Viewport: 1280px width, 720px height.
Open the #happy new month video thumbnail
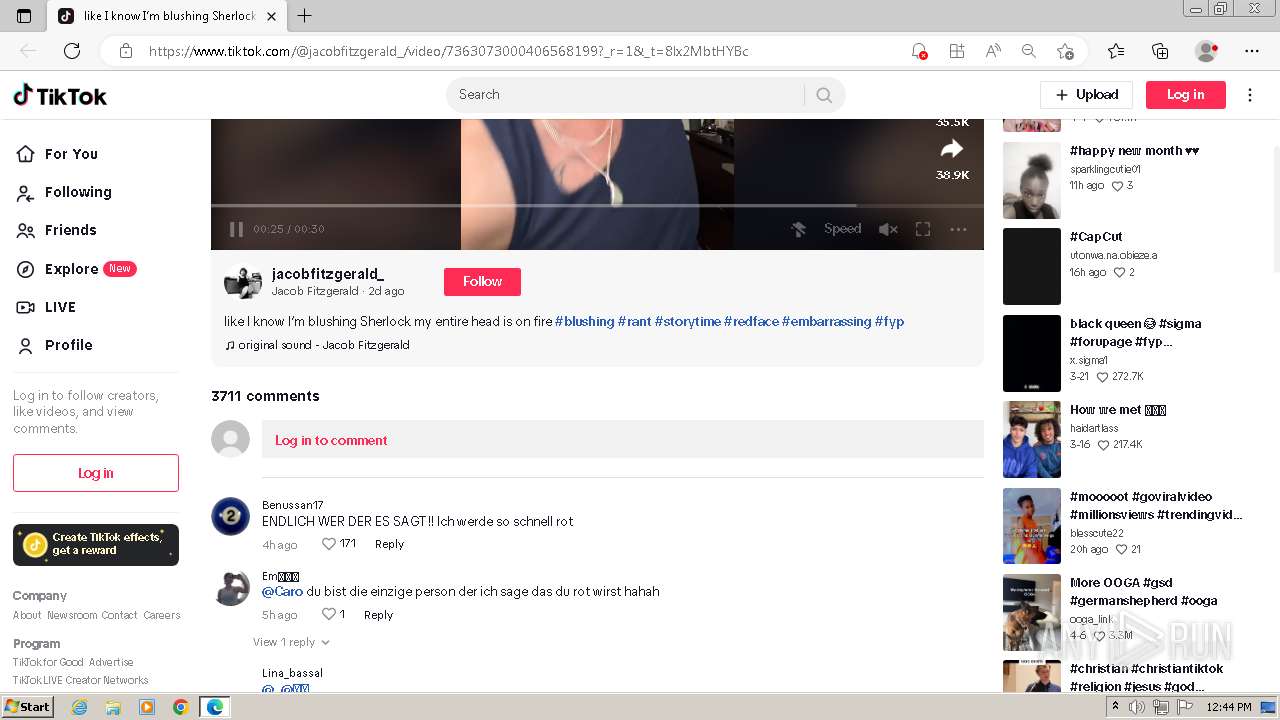[1032, 180]
